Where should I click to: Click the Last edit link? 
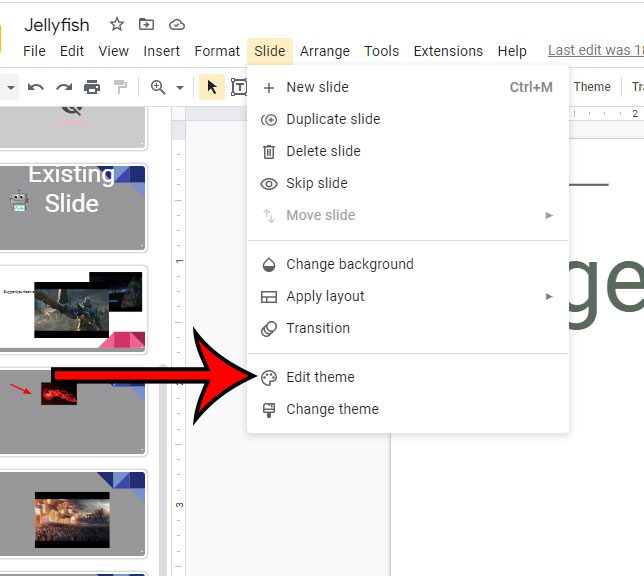coord(595,51)
